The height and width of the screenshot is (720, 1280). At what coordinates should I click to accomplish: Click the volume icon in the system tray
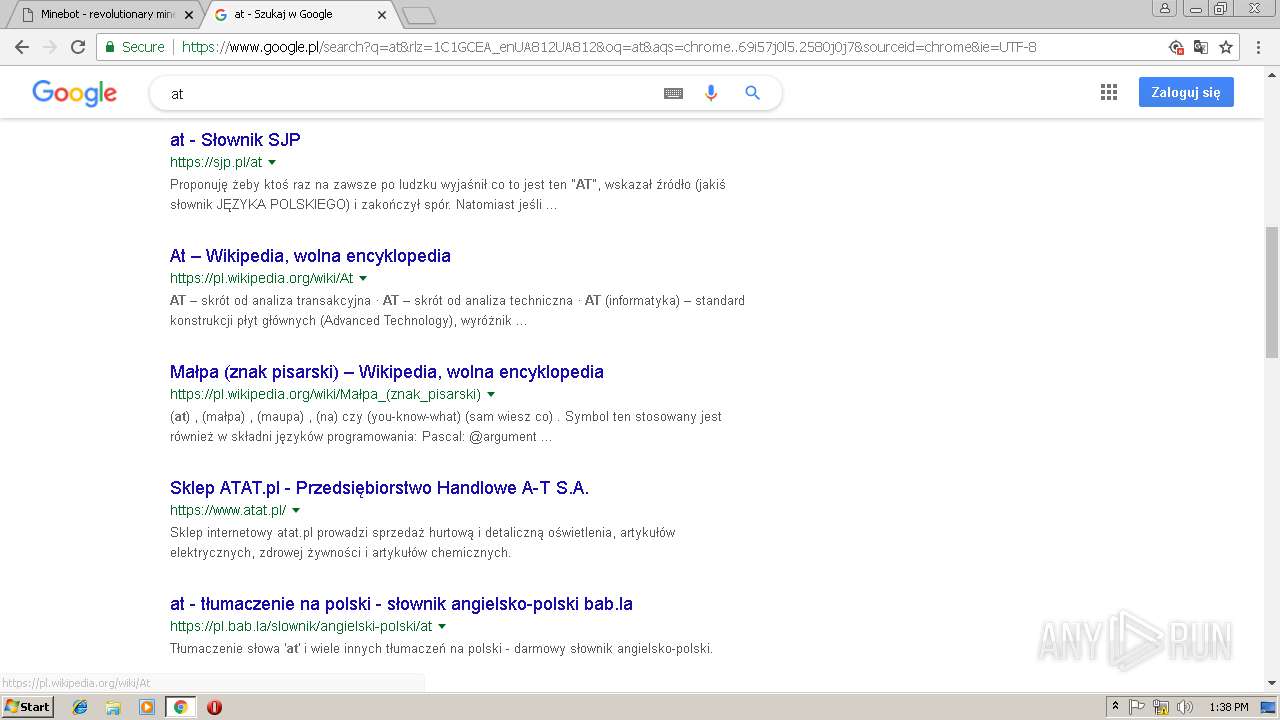[x=1185, y=707]
